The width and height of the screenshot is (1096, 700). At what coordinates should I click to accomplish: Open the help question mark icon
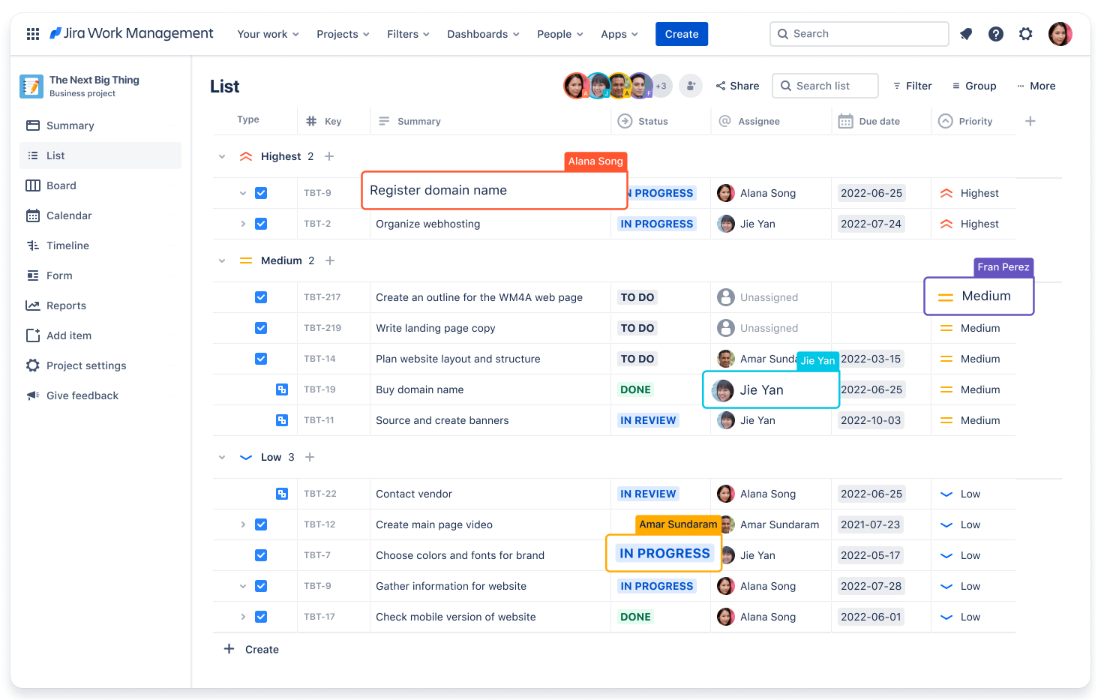996,34
